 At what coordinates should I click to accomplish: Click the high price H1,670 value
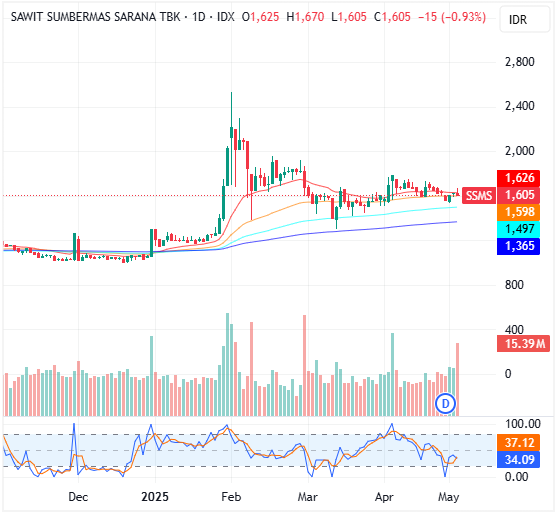point(305,17)
